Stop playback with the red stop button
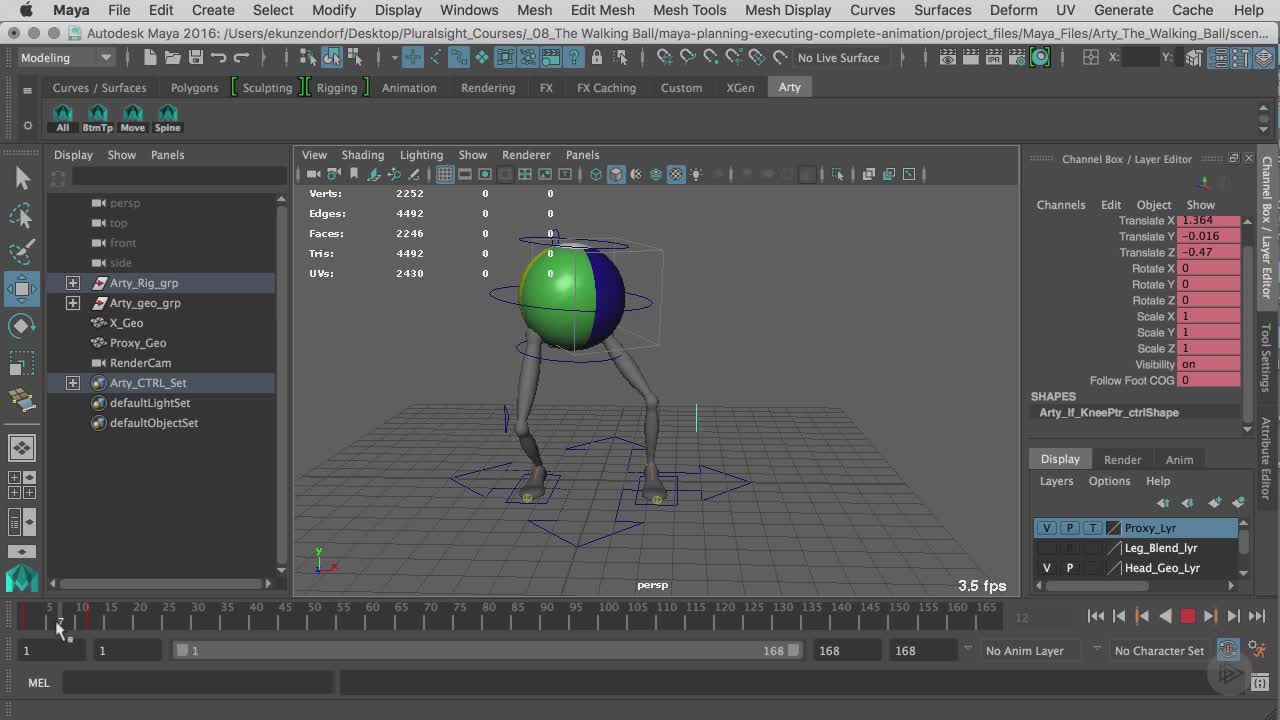This screenshot has height=720, width=1280. point(1188,616)
